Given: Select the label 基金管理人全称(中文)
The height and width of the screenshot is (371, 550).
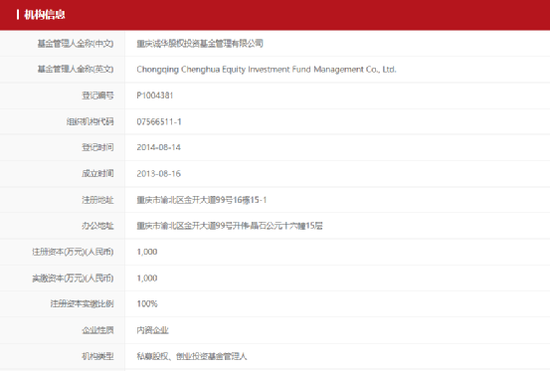Looking at the screenshot, I should click(x=75, y=43).
